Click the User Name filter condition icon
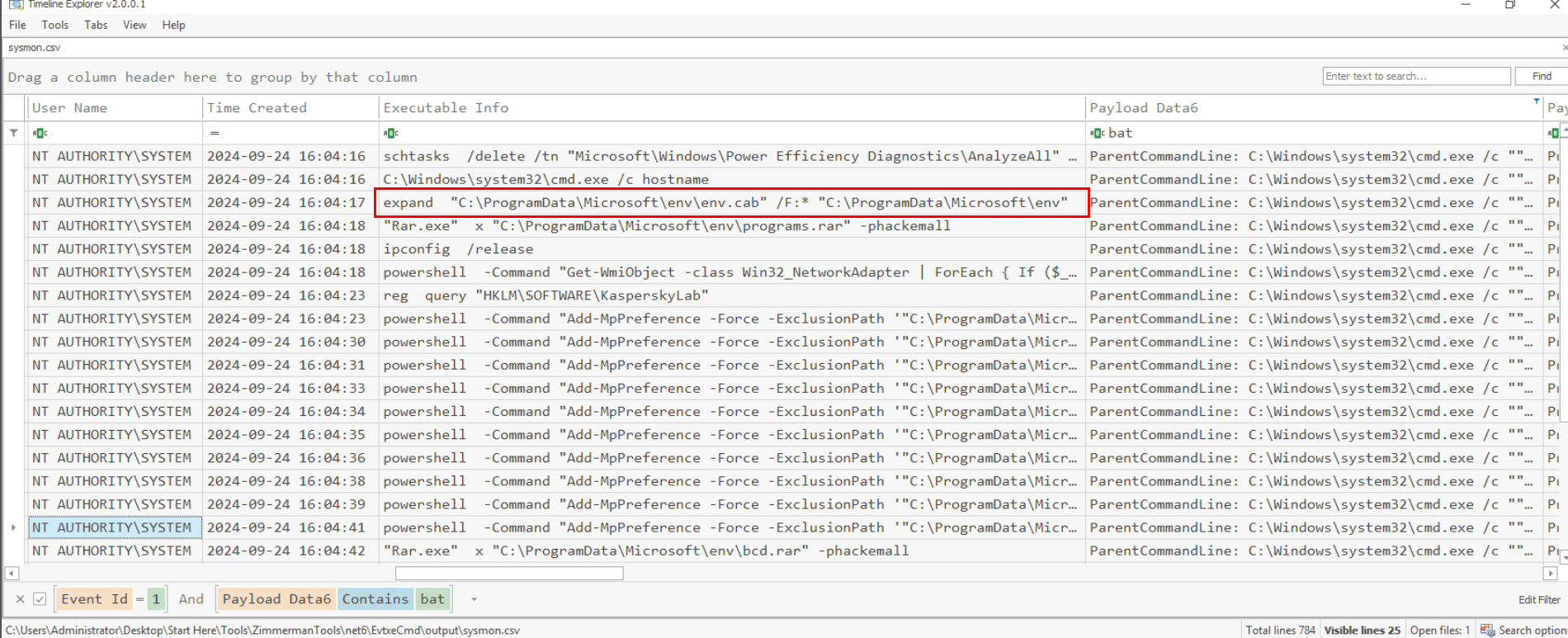This screenshot has width=1568, height=638. [40, 133]
